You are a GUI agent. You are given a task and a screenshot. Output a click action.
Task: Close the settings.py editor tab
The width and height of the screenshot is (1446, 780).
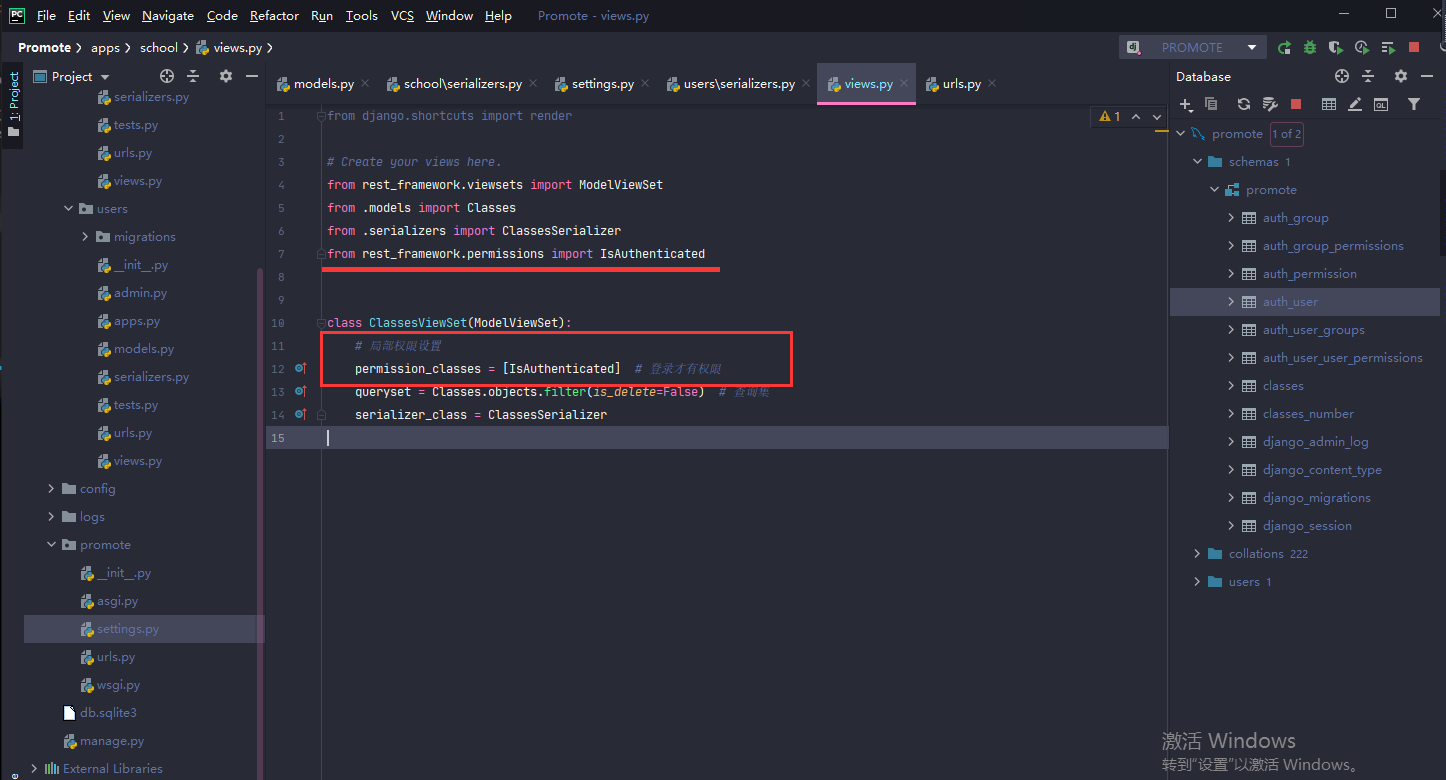[x=647, y=84]
